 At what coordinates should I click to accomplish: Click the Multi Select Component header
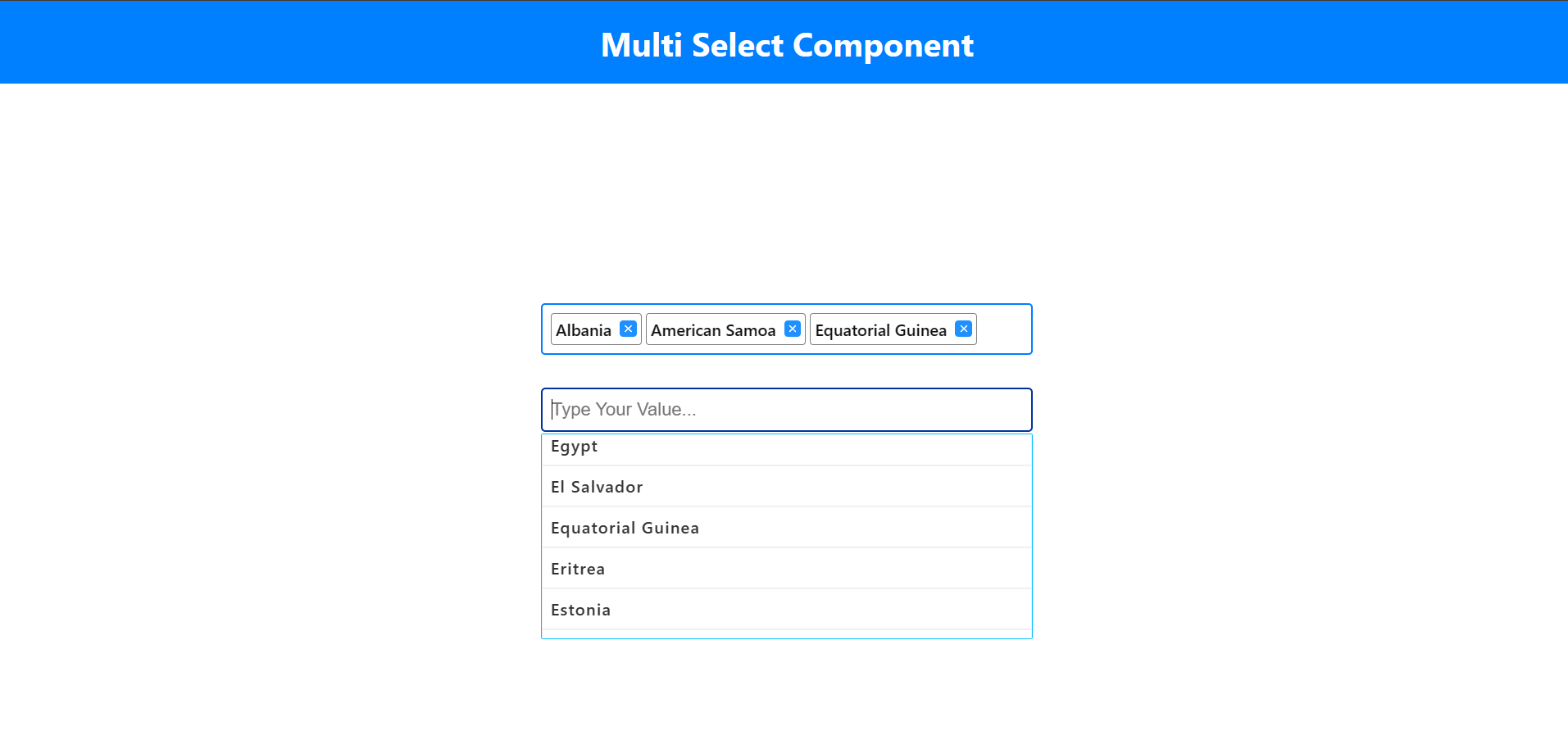(786, 45)
